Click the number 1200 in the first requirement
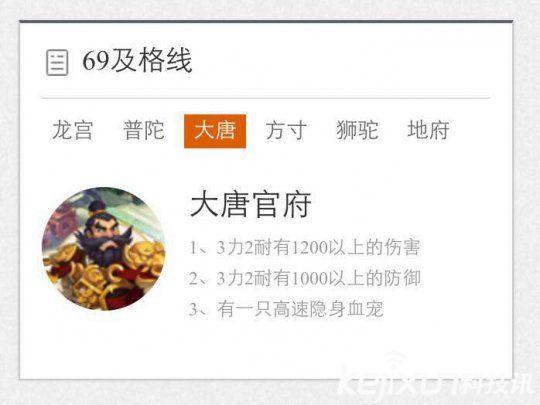Viewport: 540px width, 405px height. 309,248
